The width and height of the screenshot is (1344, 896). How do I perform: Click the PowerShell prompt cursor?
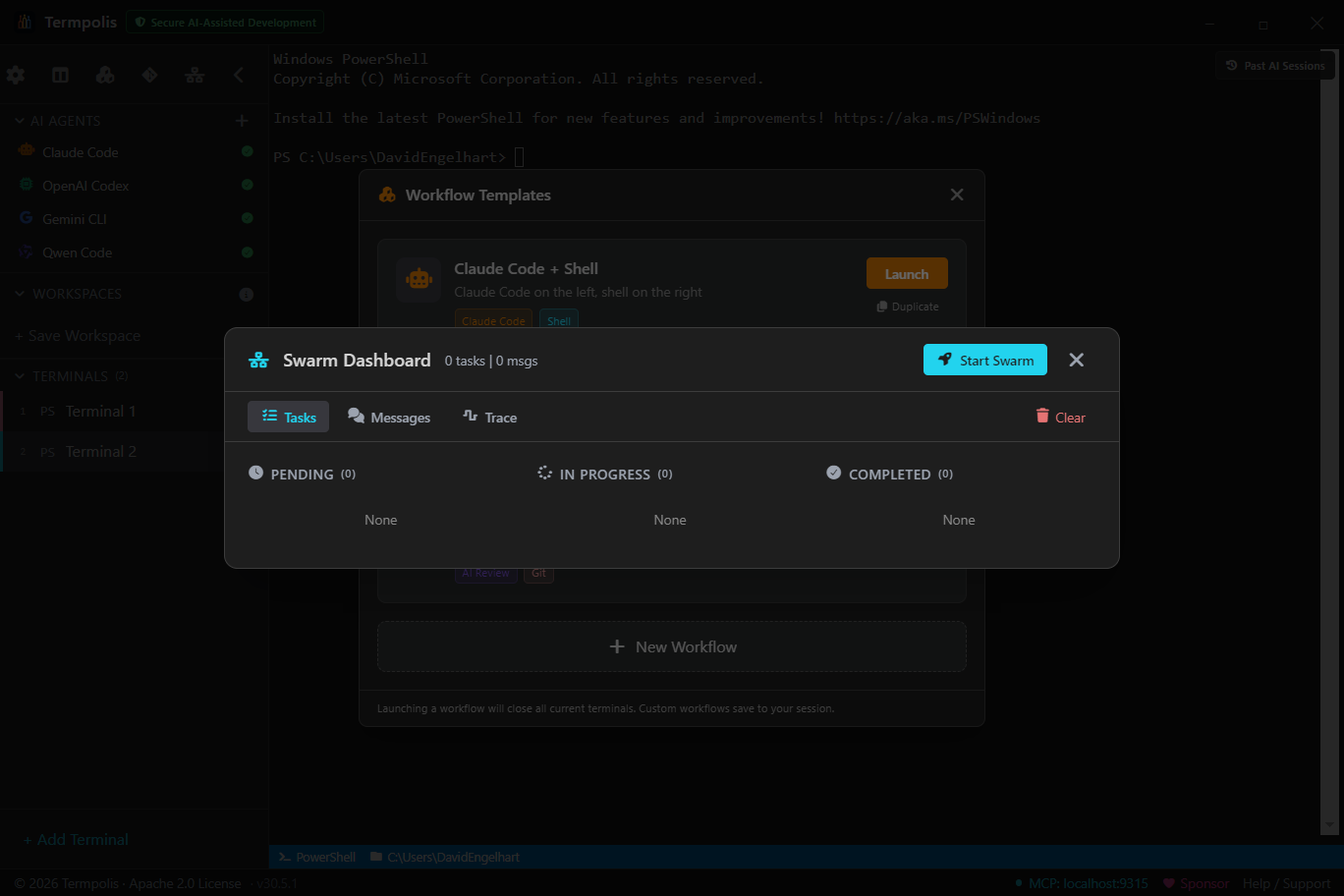pos(520,157)
